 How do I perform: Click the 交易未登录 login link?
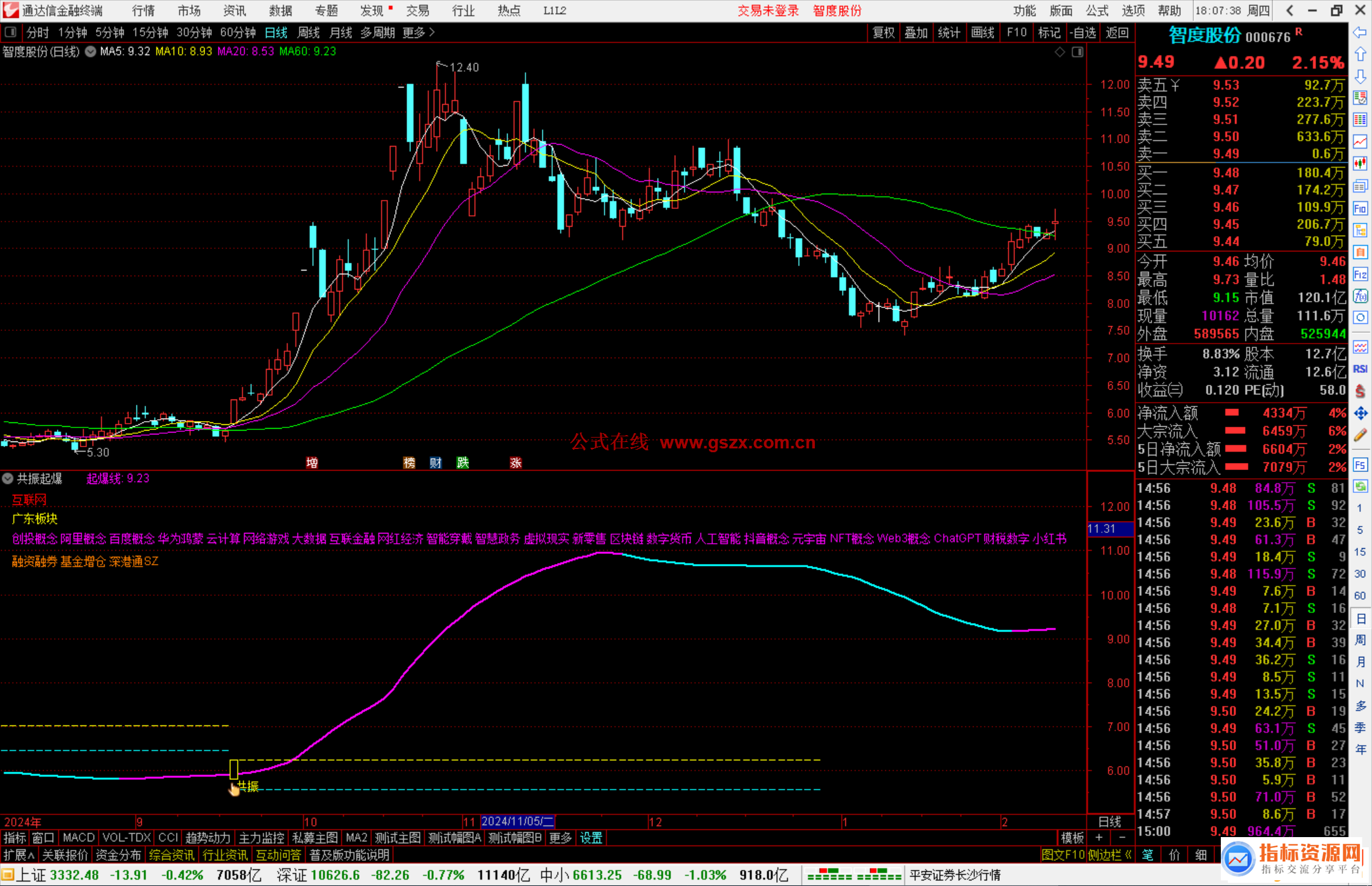(768, 11)
